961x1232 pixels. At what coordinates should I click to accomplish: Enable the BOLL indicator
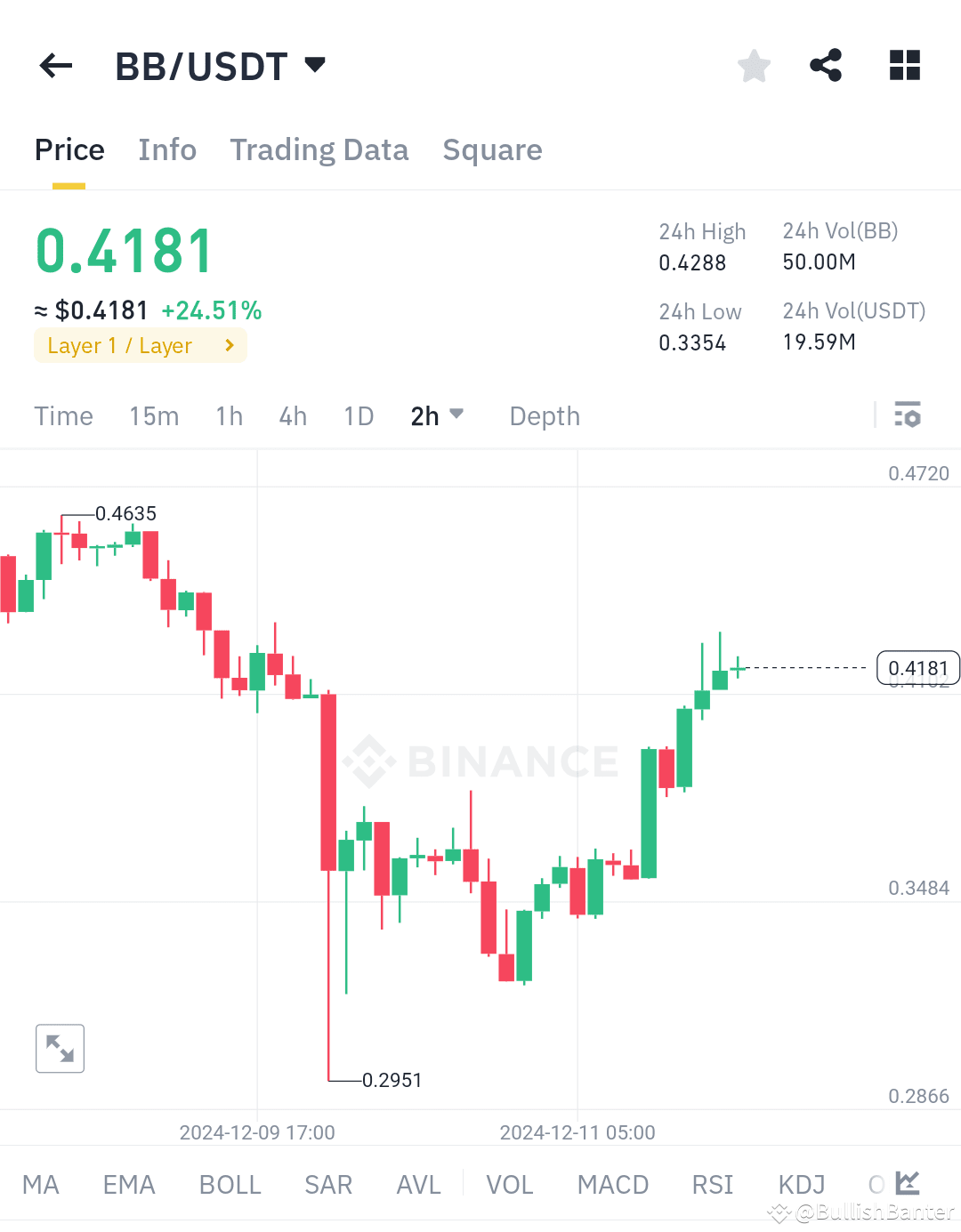[x=229, y=1184]
